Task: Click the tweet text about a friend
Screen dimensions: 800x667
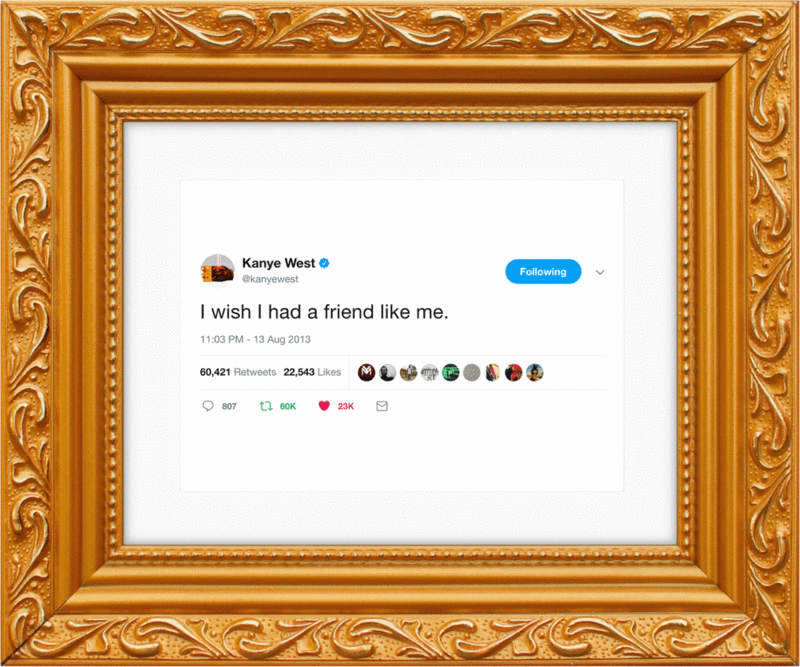Action: coord(324,312)
